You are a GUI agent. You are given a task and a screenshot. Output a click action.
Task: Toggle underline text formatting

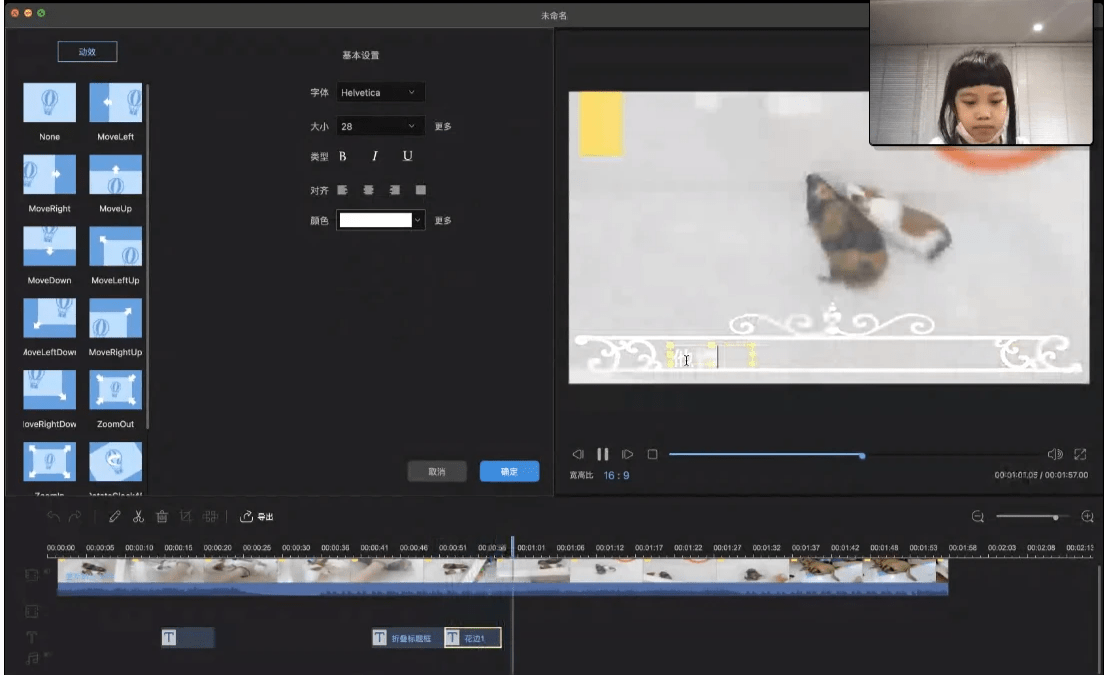point(407,156)
